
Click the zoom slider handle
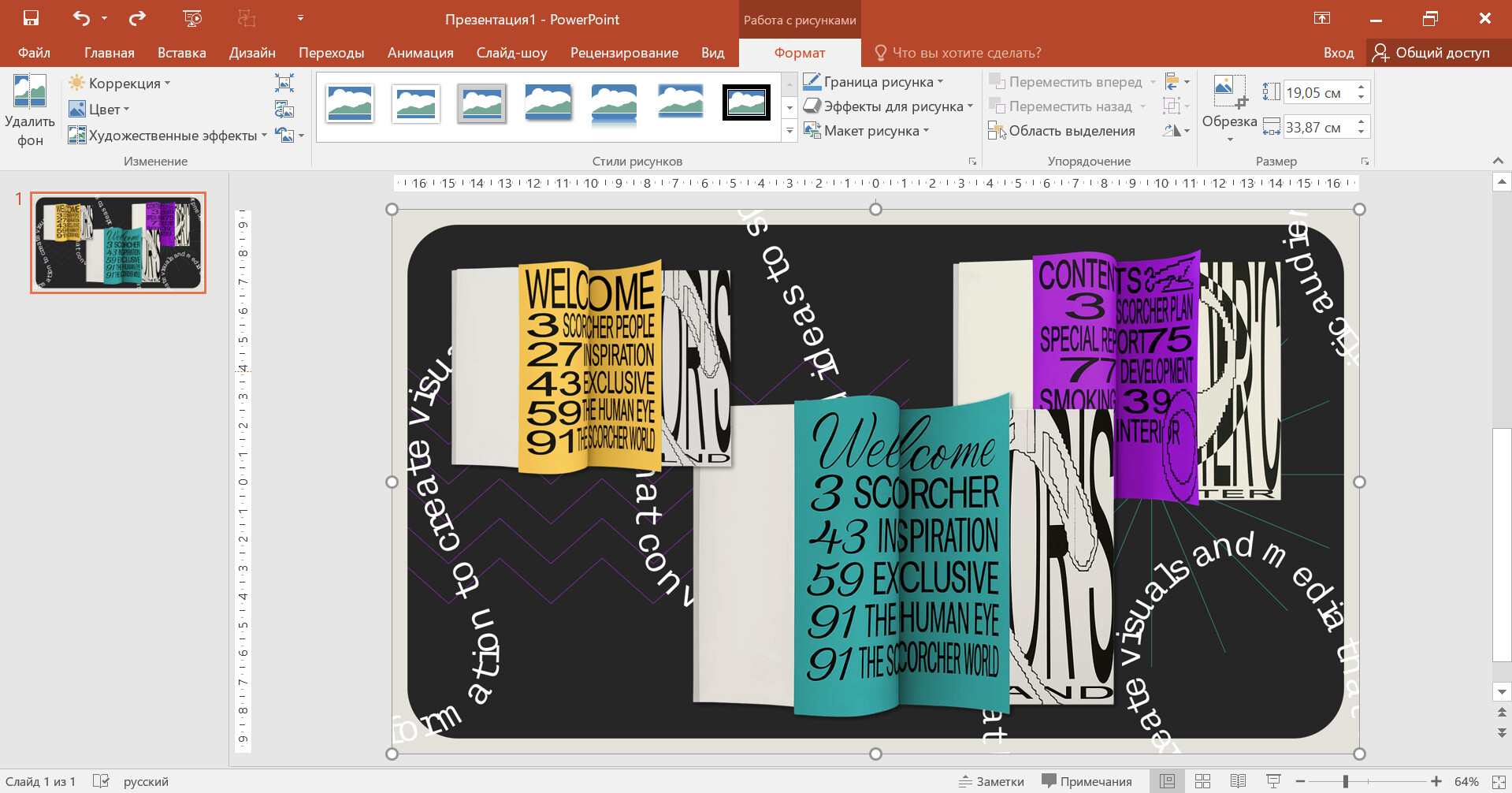pos(1346,781)
